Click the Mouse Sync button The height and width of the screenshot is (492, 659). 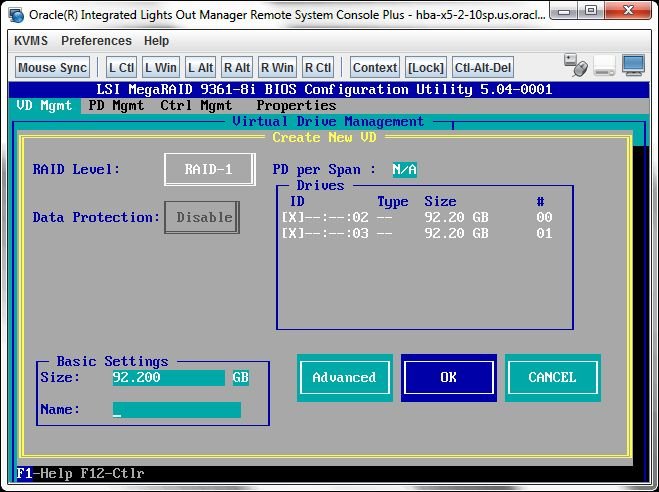pos(53,68)
